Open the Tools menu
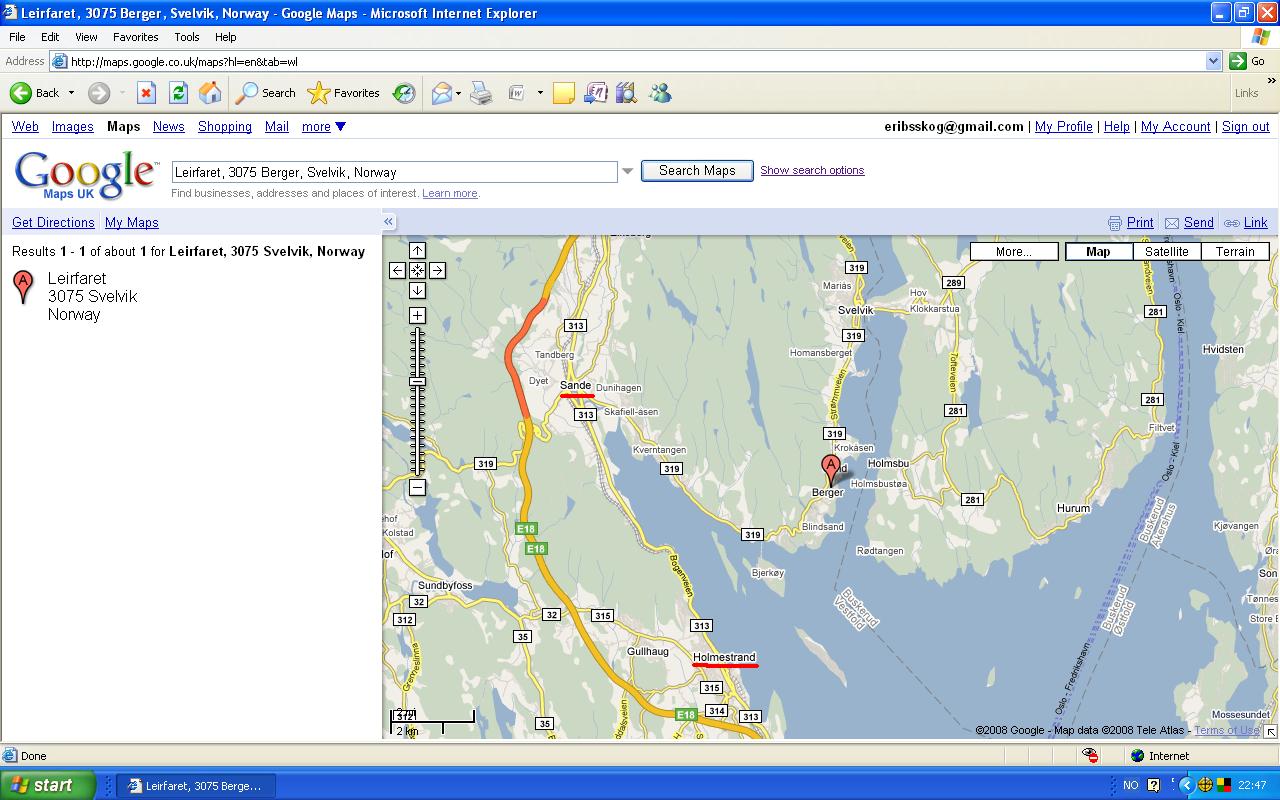This screenshot has height=800, width=1280. pos(187,37)
